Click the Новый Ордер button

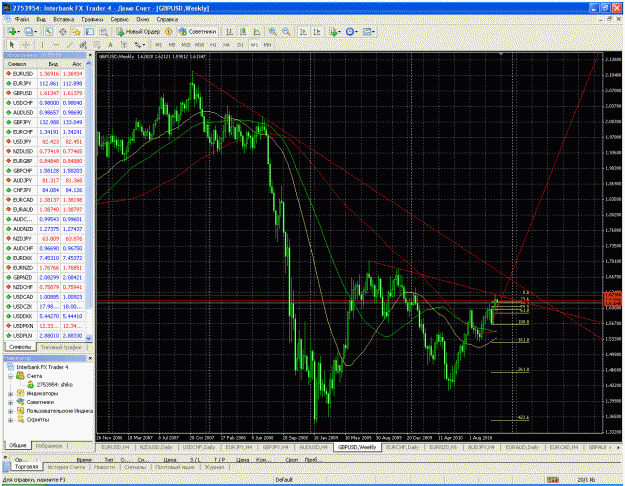pos(138,31)
